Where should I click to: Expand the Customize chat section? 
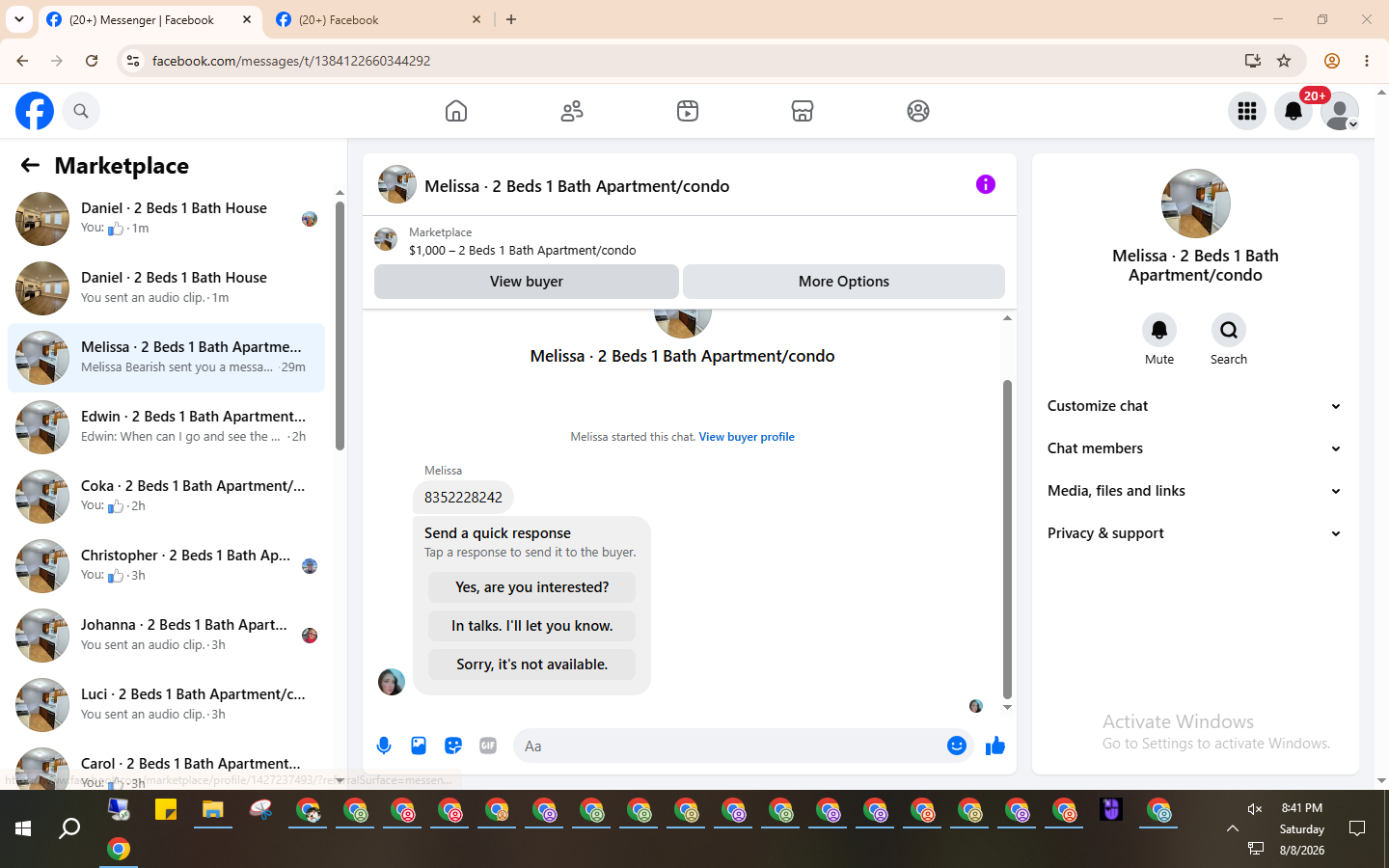click(x=1195, y=406)
